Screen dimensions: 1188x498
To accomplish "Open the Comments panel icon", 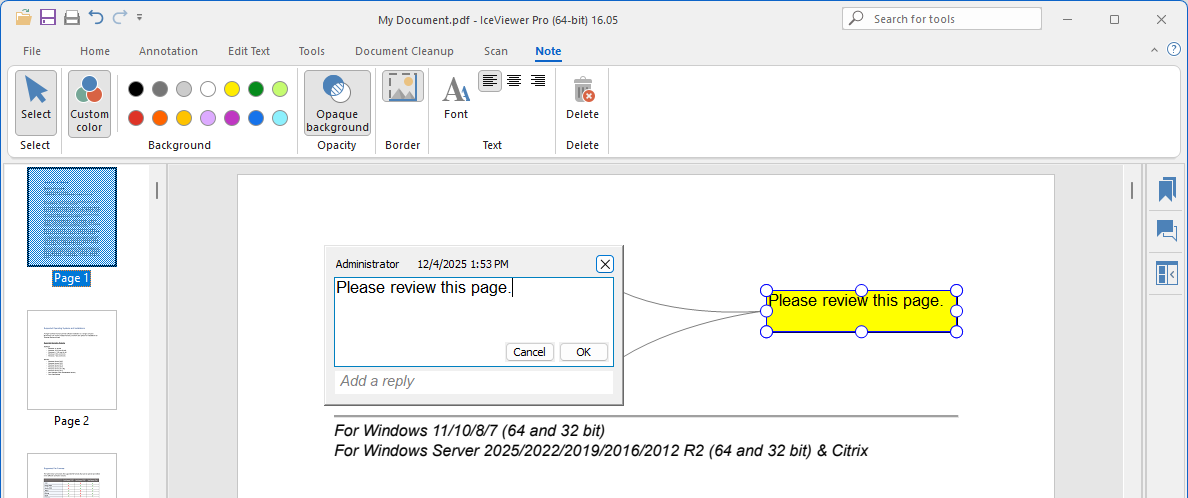I will (1167, 230).
